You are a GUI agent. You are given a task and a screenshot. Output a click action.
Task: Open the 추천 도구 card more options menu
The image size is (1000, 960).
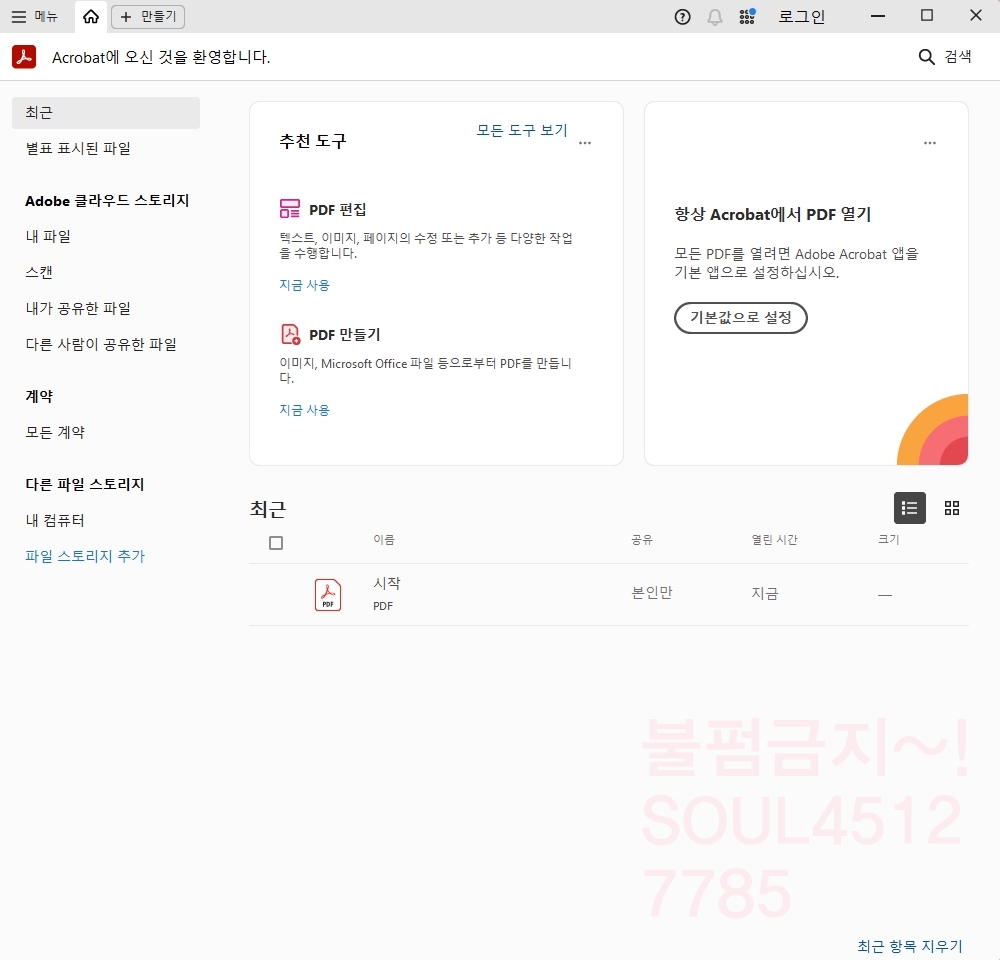click(585, 143)
